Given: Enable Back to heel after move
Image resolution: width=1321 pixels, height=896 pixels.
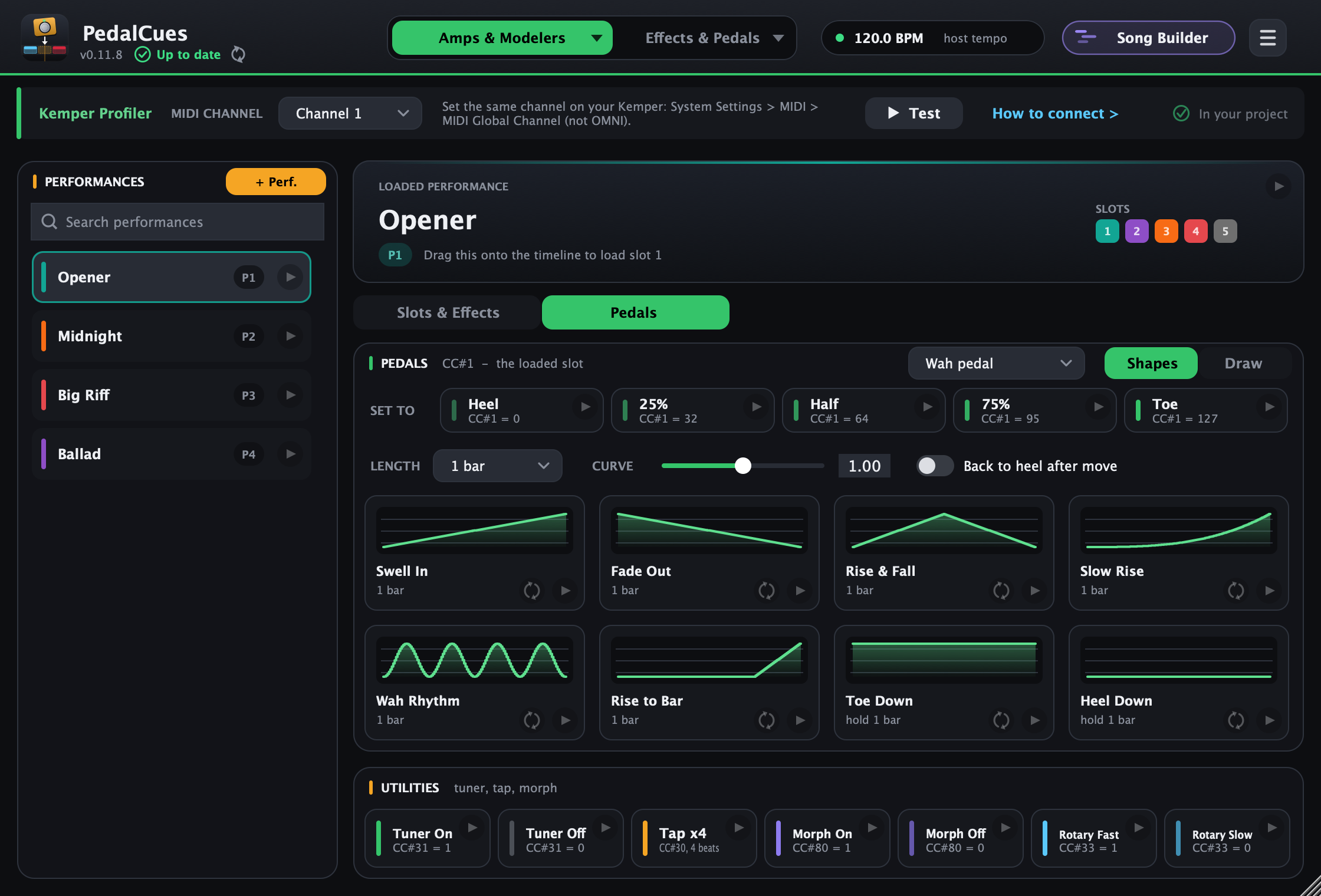Looking at the screenshot, I should pos(935,466).
